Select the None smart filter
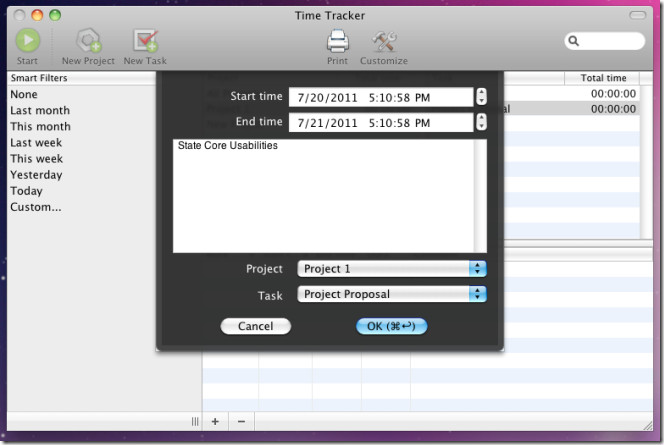This screenshot has height=445, width=664. (24, 94)
